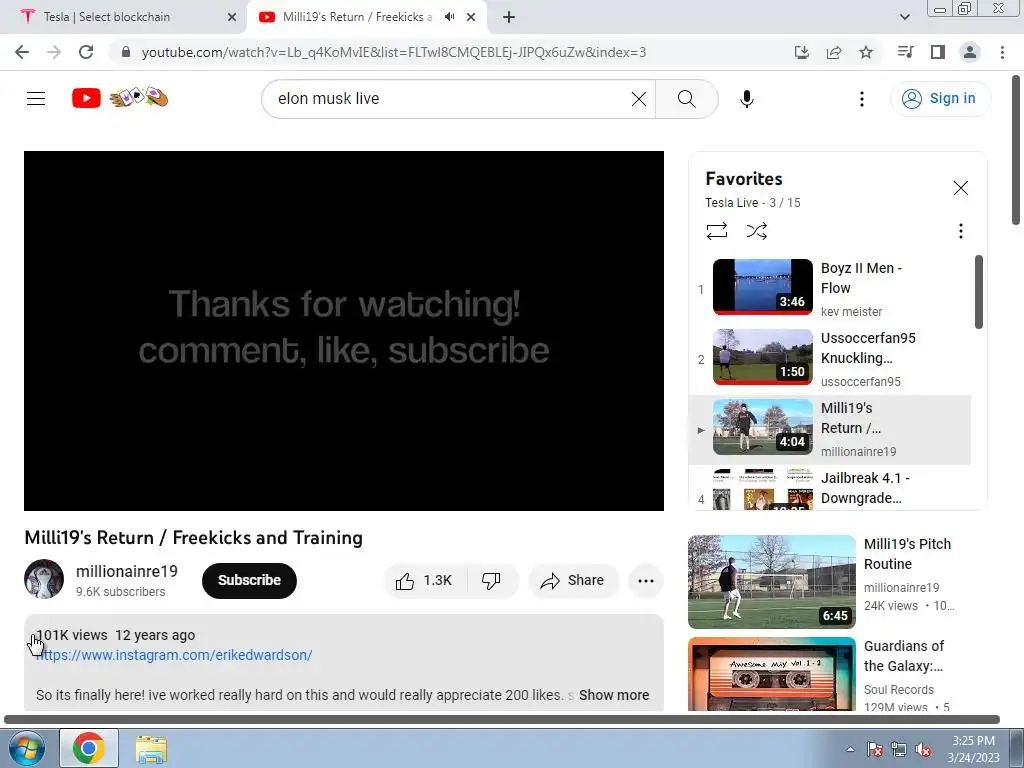This screenshot has height=768, width=1024.
Task: Open Chrome profile avatar
Action: (970, 52)
